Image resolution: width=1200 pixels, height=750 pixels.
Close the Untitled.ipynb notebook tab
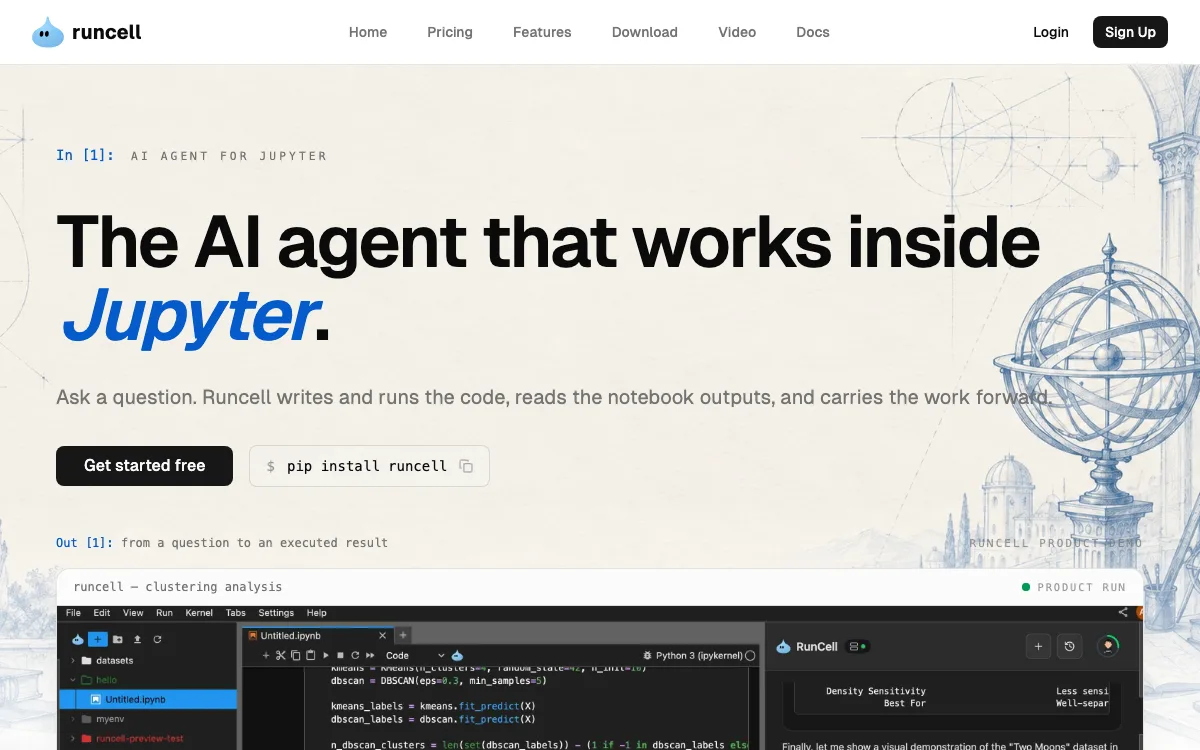[382, 635]
